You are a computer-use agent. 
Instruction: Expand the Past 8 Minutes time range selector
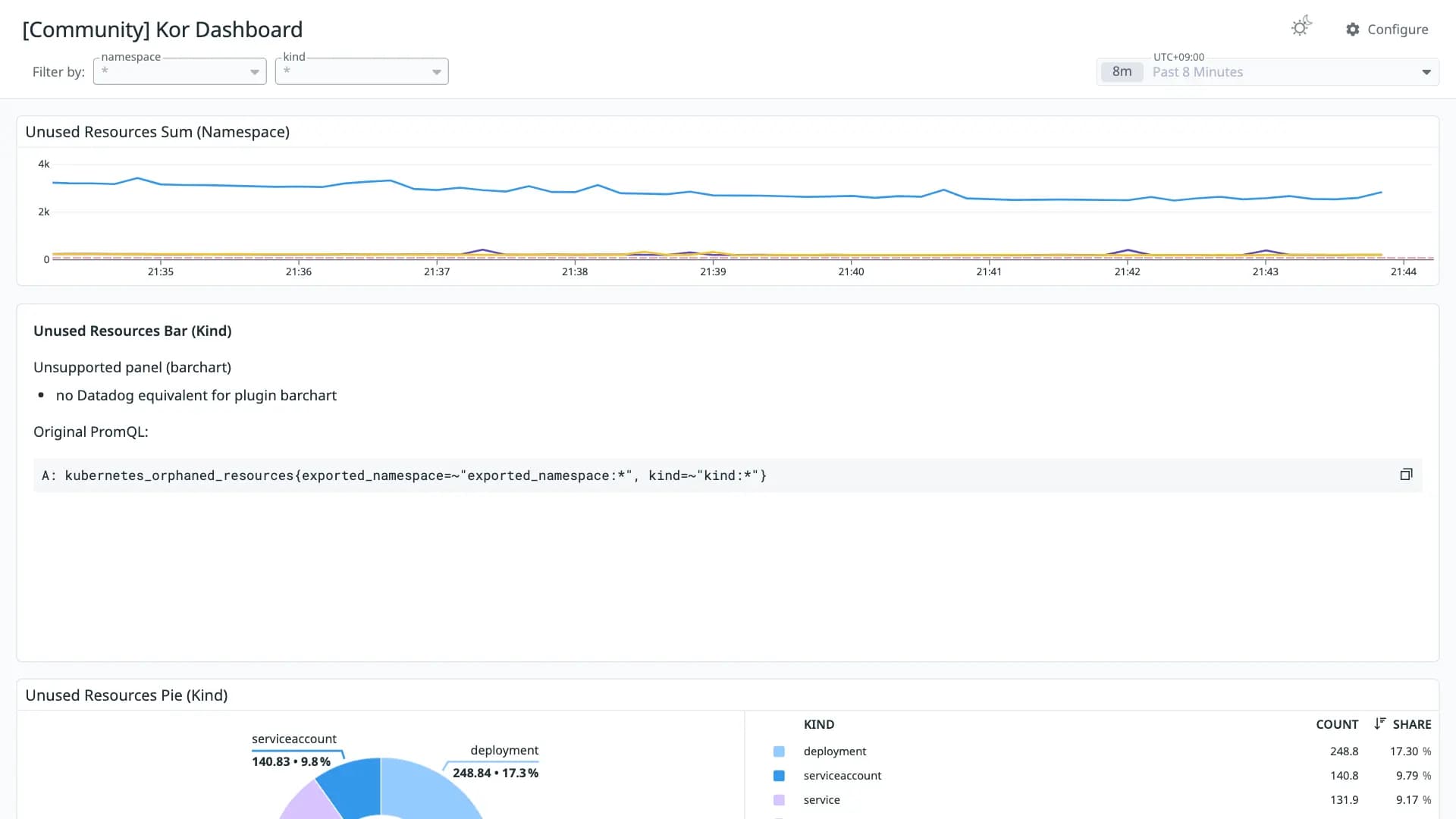coord(1268,72)
